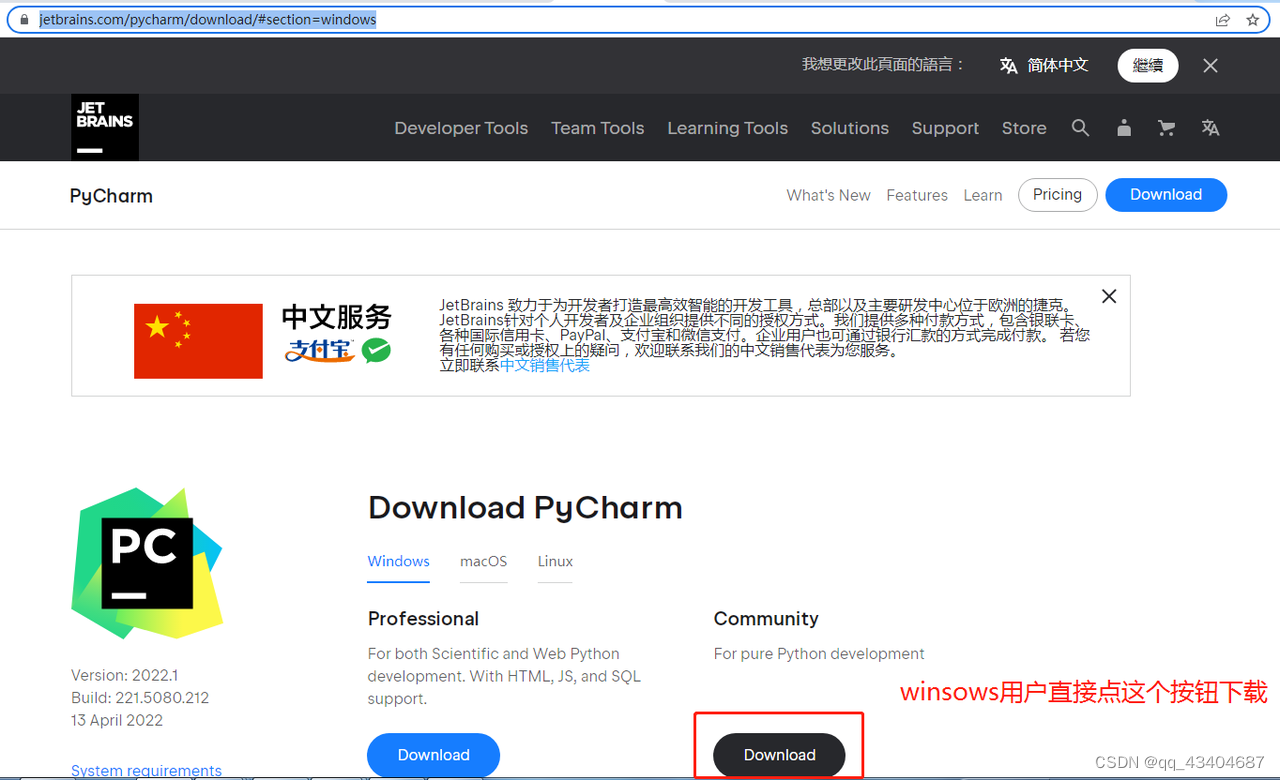Open the Support menu

945,128
